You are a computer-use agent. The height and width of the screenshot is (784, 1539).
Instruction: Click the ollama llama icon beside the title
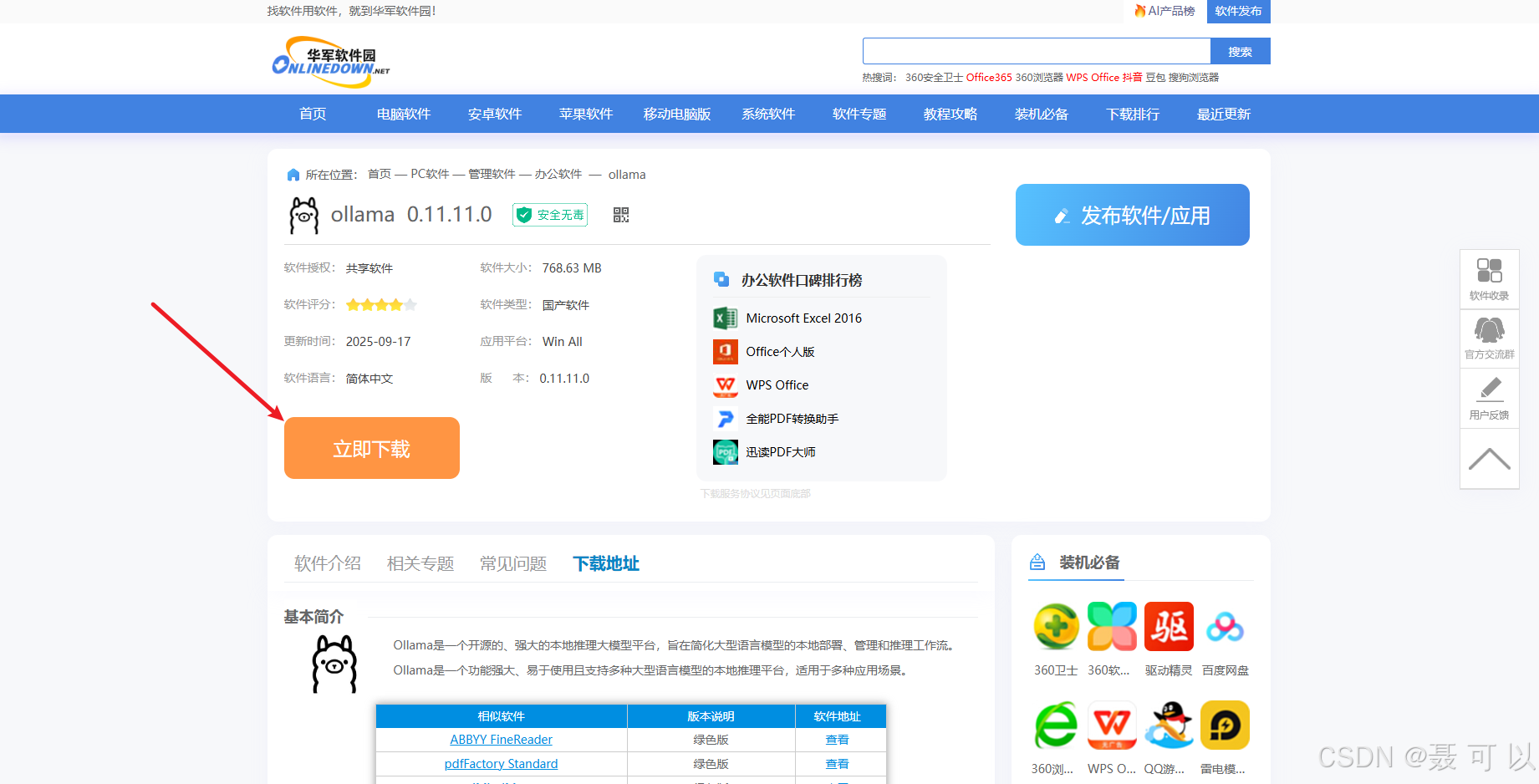pyautogui.click(x=304, y=215)
